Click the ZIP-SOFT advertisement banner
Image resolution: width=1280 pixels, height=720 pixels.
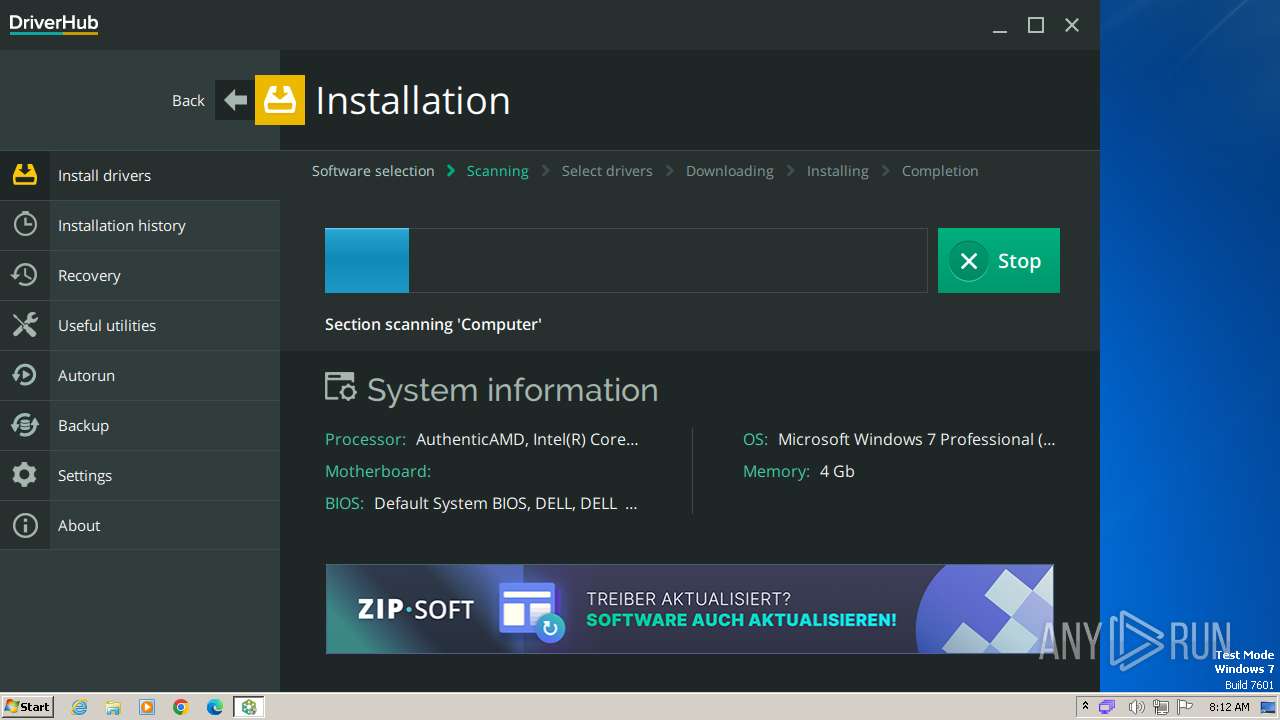[689, 609]
